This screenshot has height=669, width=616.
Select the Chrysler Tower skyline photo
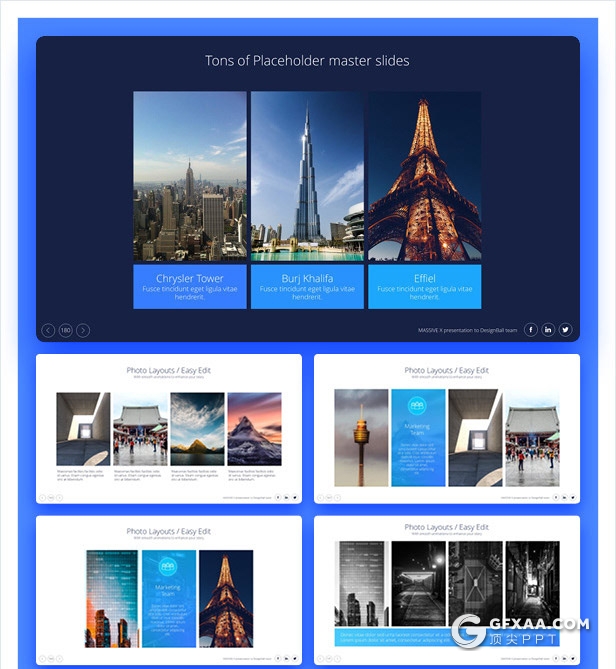190,177
